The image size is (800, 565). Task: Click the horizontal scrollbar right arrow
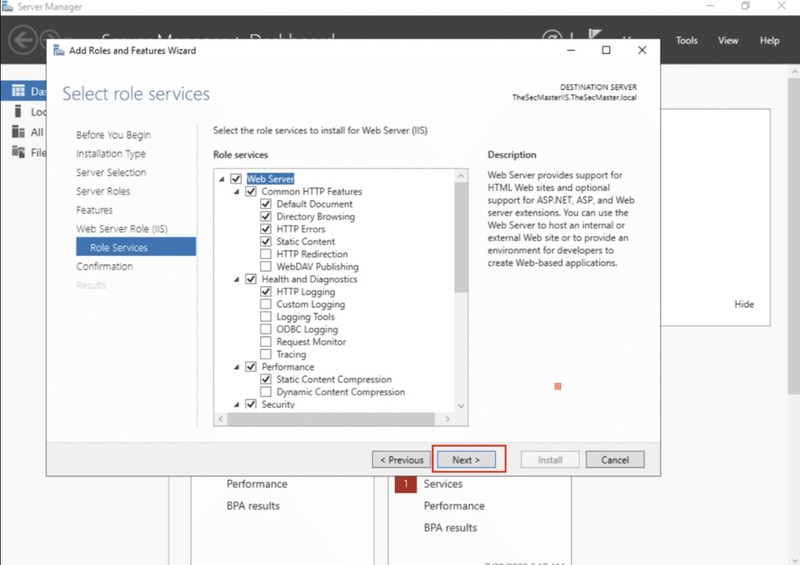447,419
